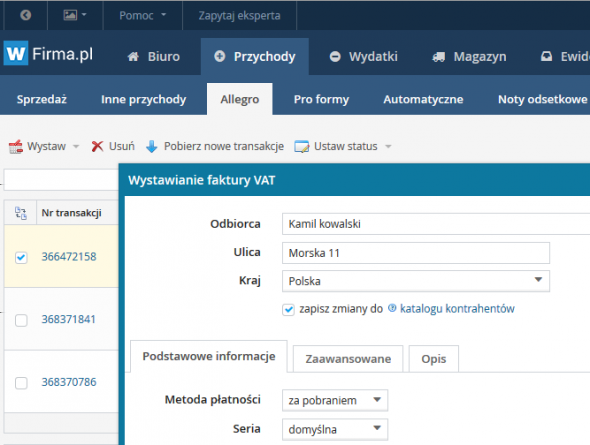Open the Noty odsetkowe subtab
Viewport: 590px width, 445px height.
click(543, 99)
